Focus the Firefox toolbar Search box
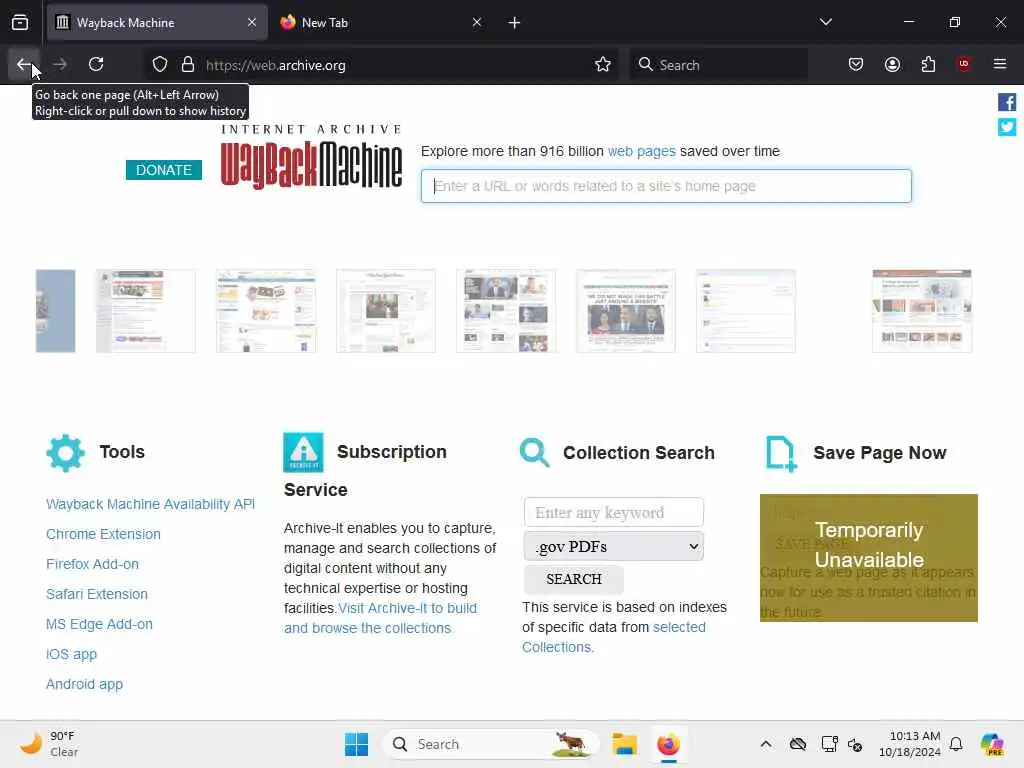Image resolution: width=1024 pixels, height=768 pixels. [719, 65]
